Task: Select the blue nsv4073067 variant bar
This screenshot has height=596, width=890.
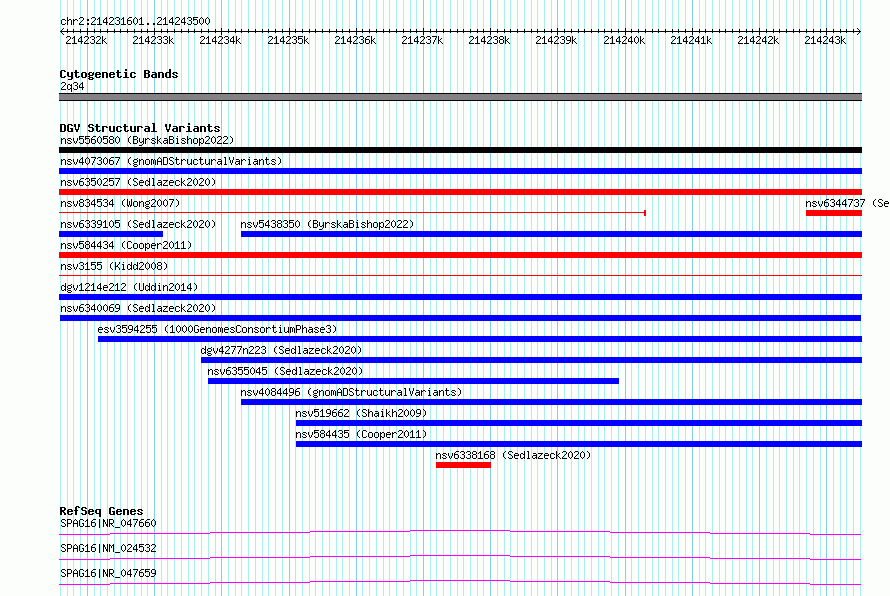Action: click(x=460, y=171)
